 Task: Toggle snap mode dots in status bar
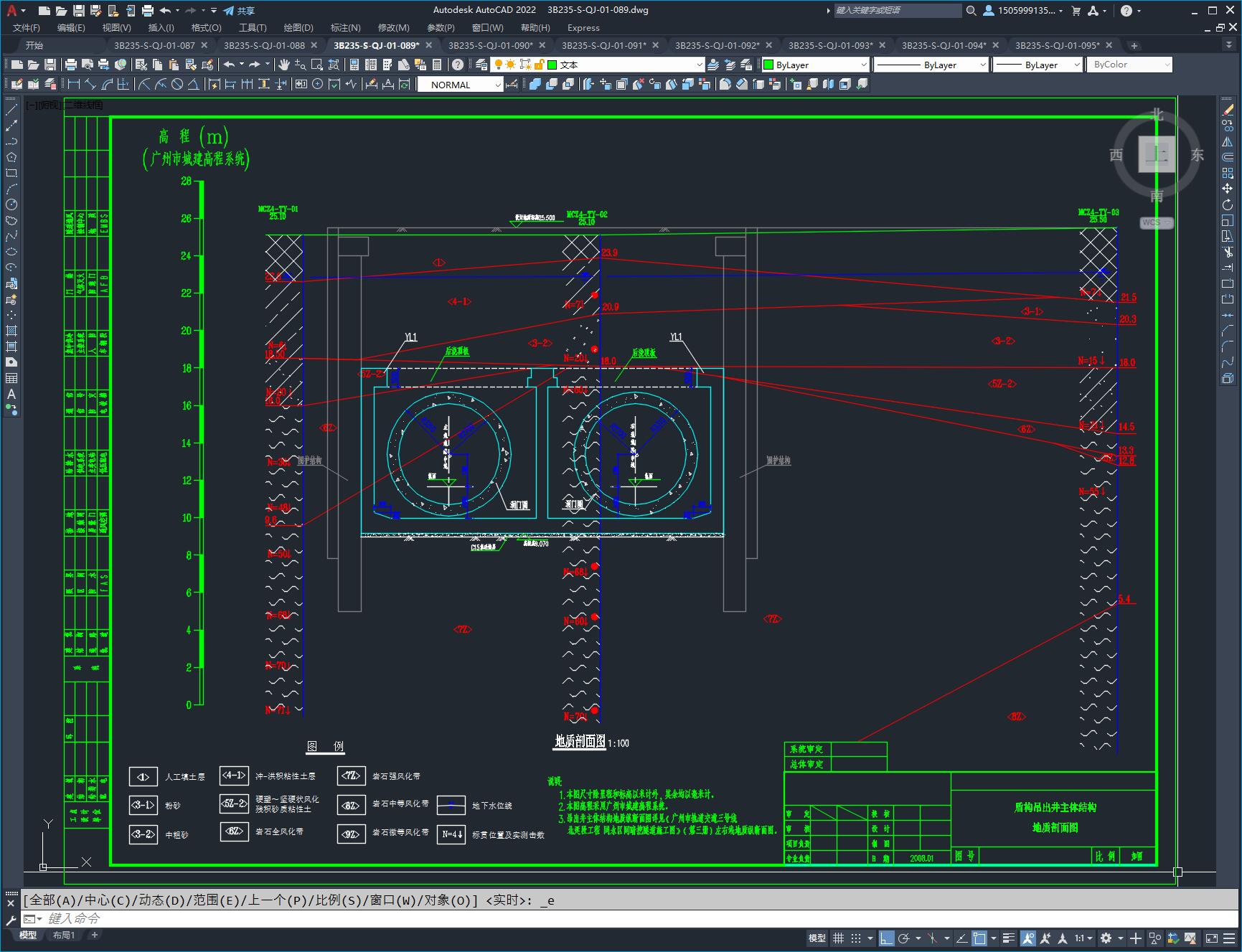pyautogui.click(x=856, y=938)
